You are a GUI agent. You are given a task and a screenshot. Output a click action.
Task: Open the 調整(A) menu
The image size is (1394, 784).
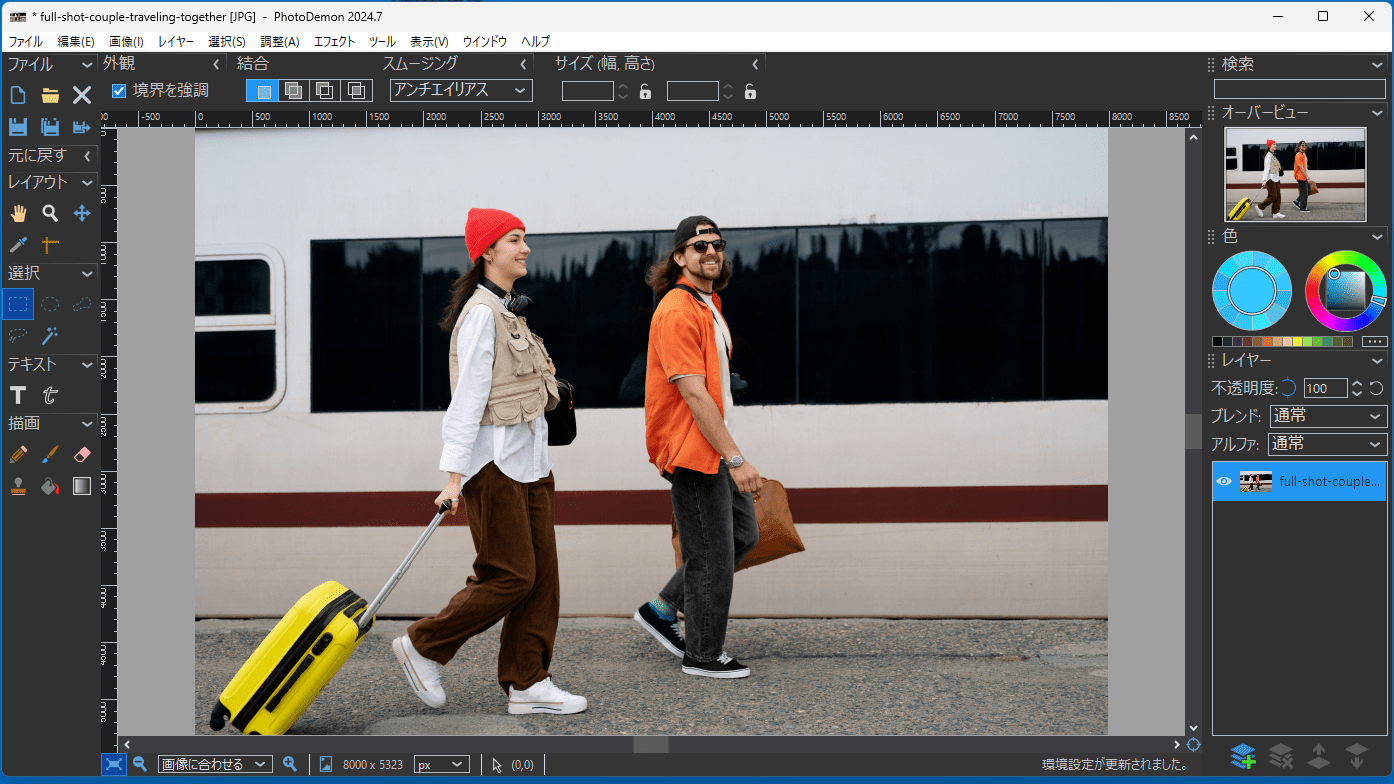(280, 42)
